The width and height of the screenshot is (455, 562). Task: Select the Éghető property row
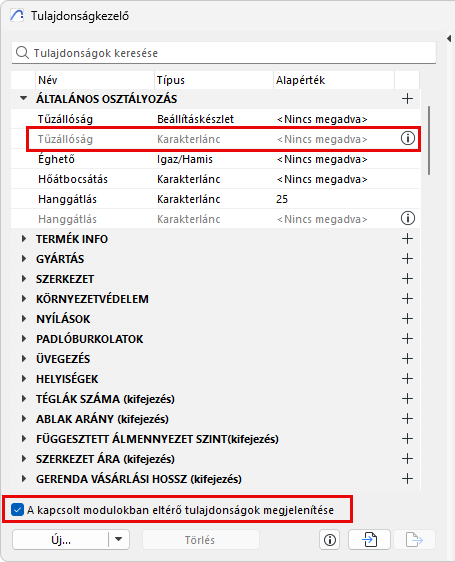click(215, 159)
